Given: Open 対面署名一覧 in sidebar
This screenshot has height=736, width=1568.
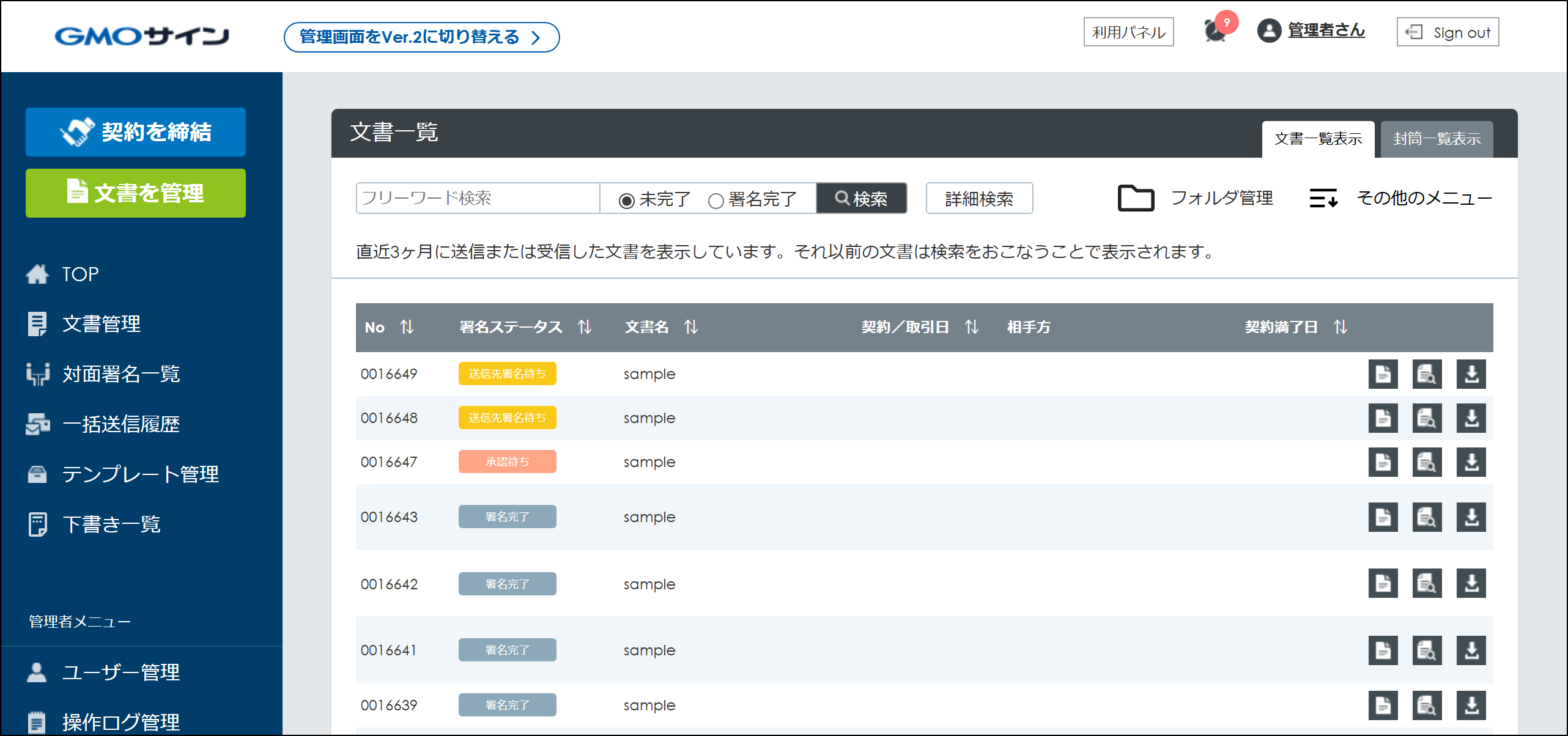Looking at the screenshot, I should point(120,374).
